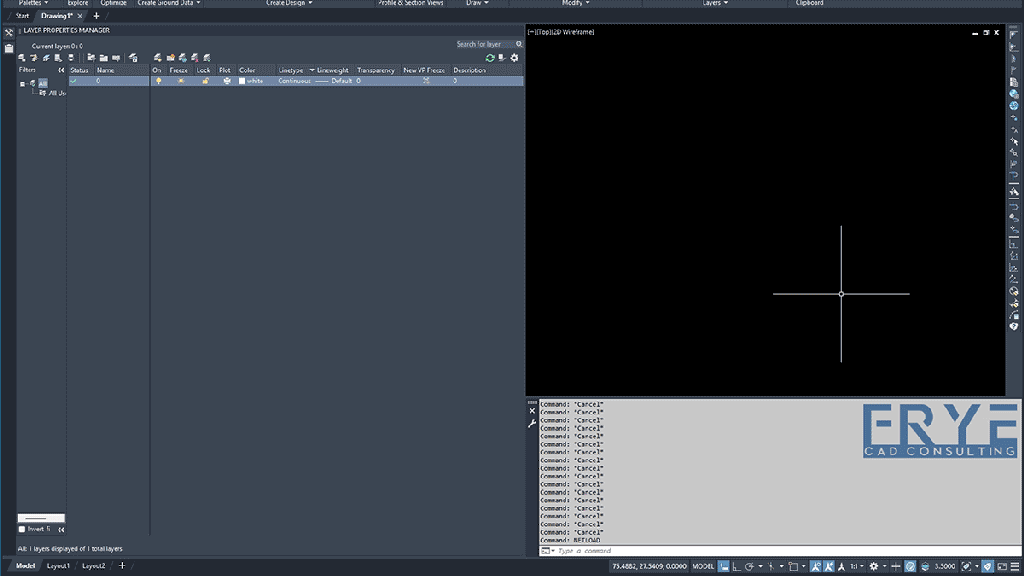Image resolution: width=1024 pixels, height=576 pixels.
Task: Click the white color swatch of layer 0
Action: point(242,81)
